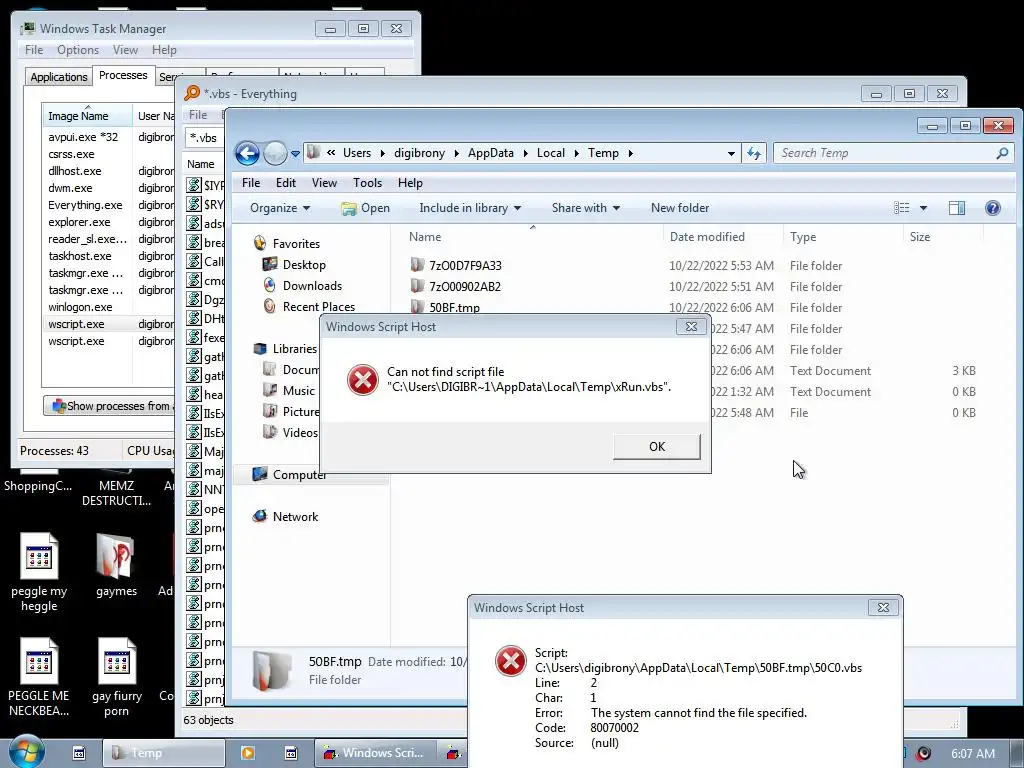Screen dimensions: 1024x768
Task: Click Temp taskbar button
Action: point(164,753)
